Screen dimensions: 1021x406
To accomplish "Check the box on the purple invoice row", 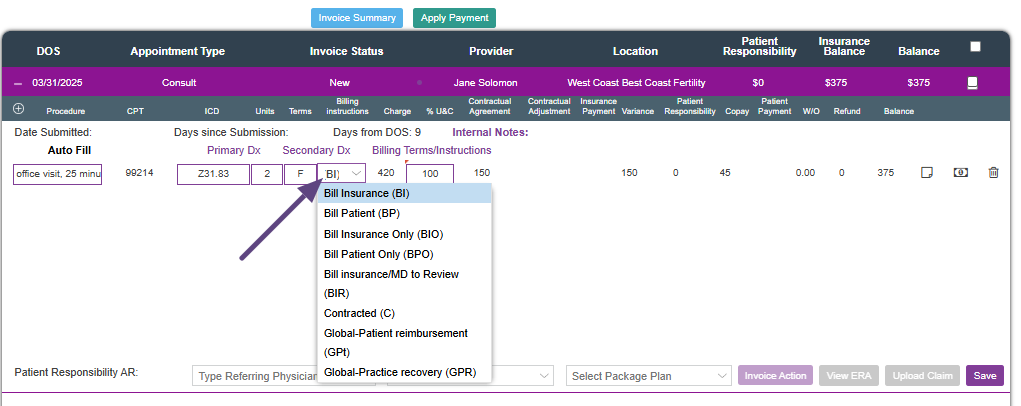I will click(x=971, y=83).
